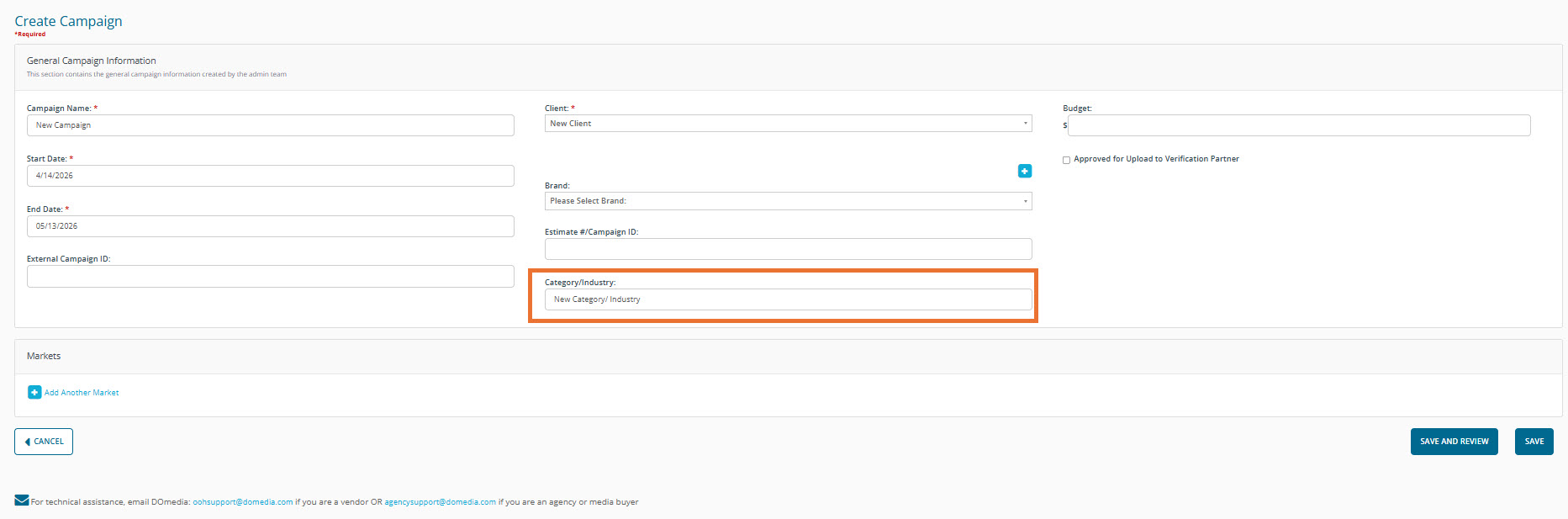Click into the External Campaign ID field
The image size is (1568, 519).
[x=270, y=277]
